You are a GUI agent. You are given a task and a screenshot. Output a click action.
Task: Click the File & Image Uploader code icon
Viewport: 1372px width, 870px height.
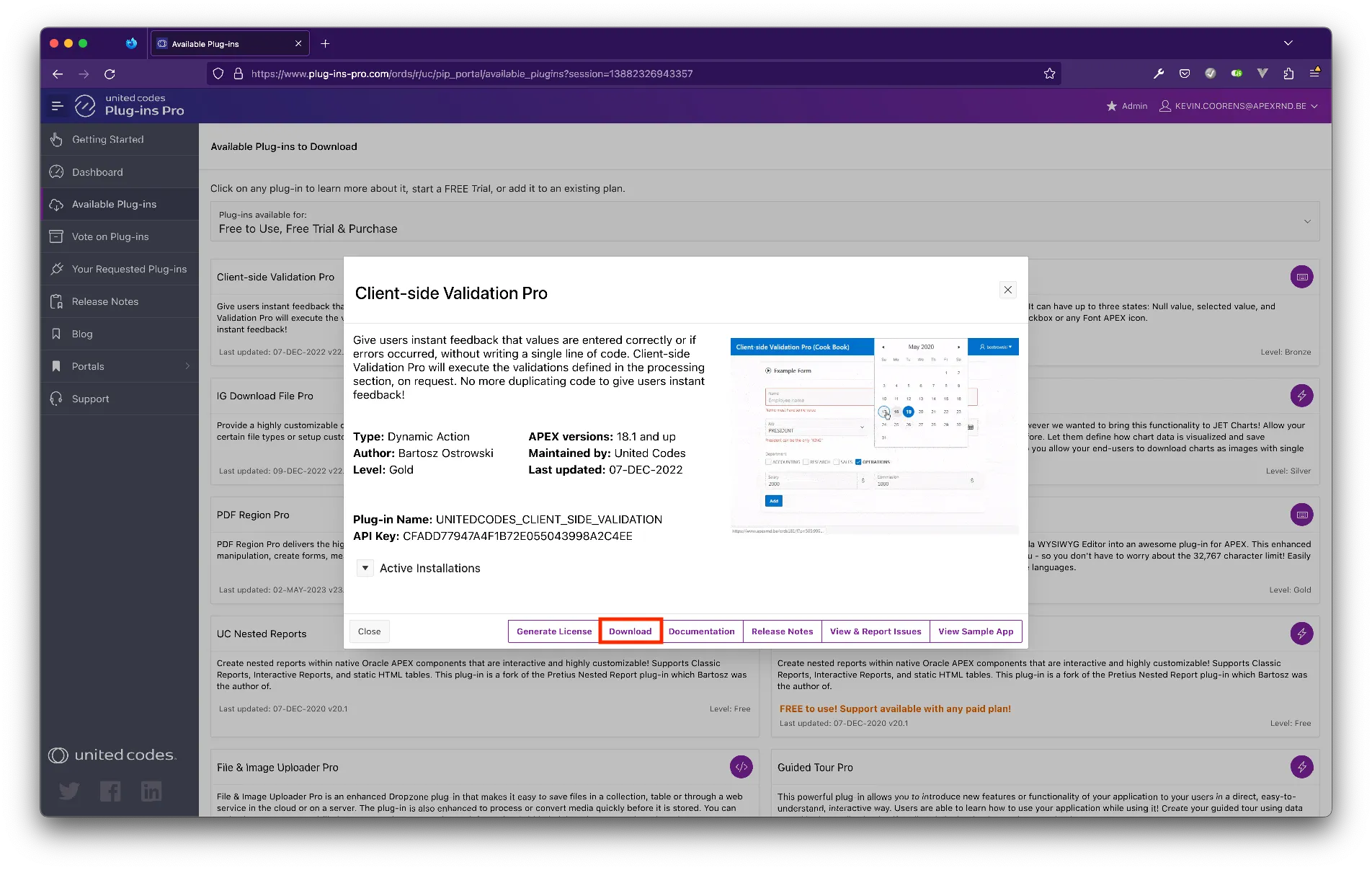(741, 767)
